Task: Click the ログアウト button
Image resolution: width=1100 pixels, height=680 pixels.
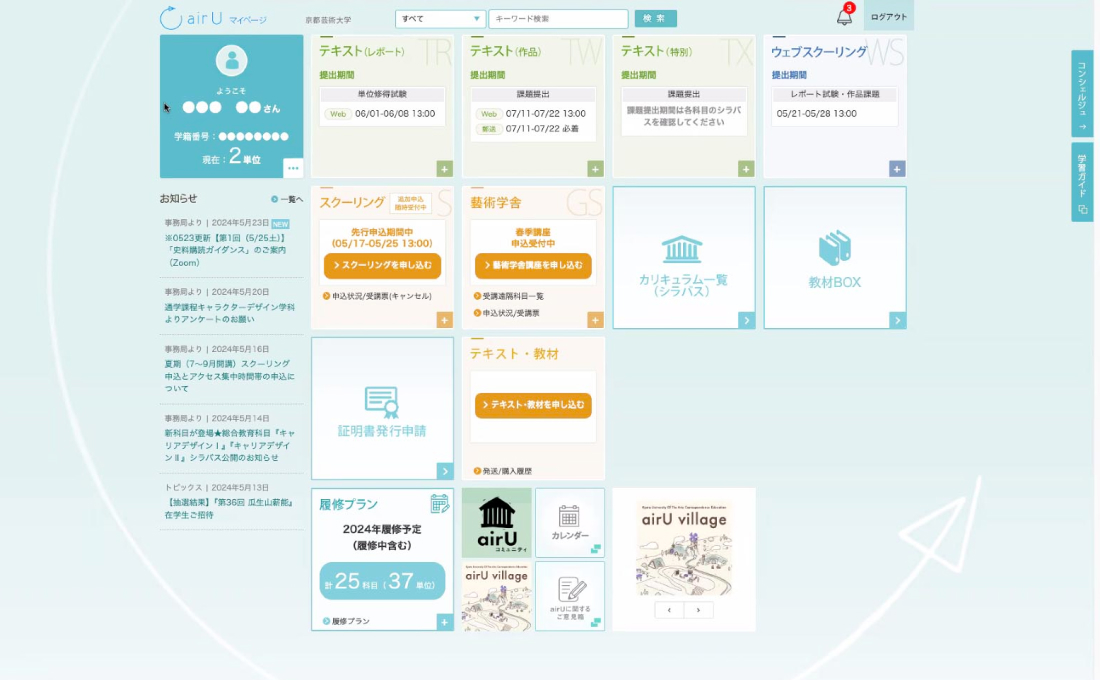Action: click(888, 17)
